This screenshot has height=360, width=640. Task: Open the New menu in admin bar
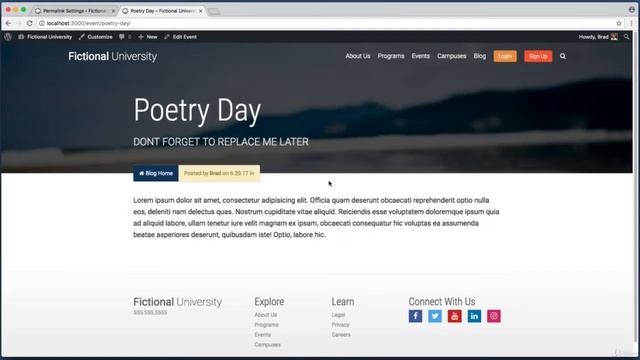click(148, 37)
